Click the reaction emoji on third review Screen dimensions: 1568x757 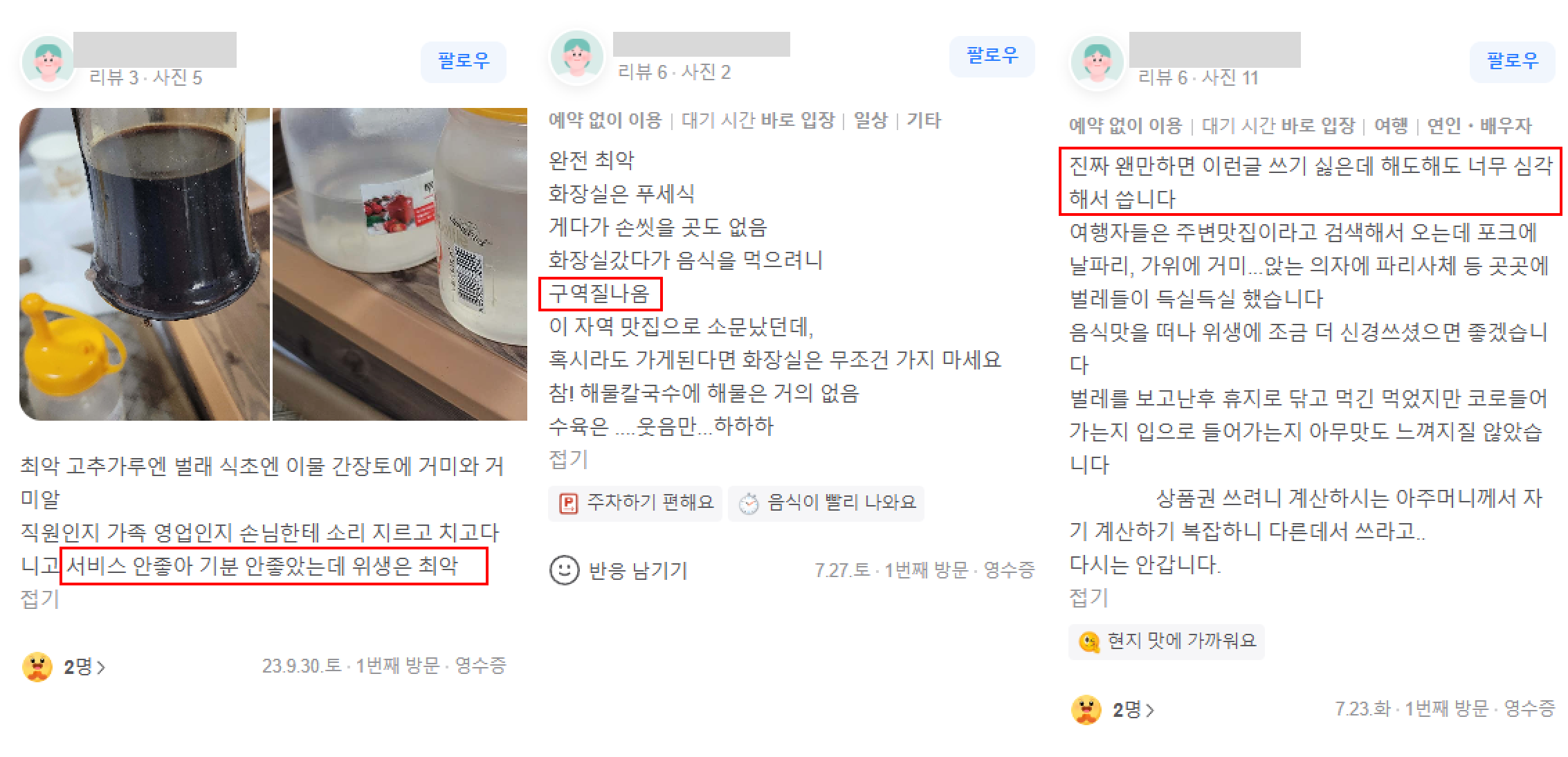pos(1086,709)
